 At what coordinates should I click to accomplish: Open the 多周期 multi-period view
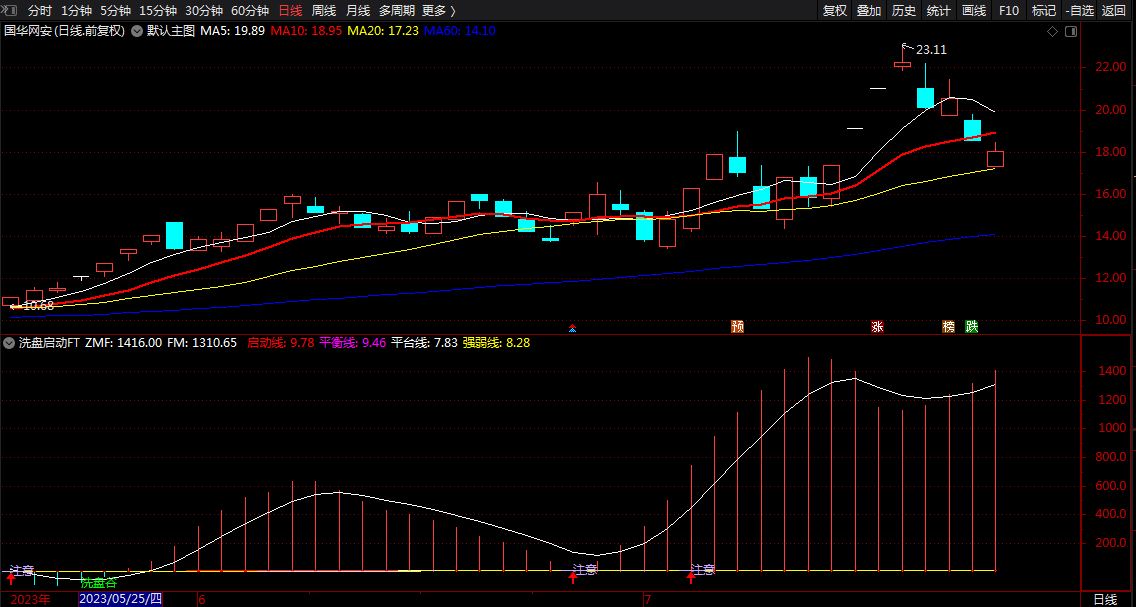click(x=396, y=10)
